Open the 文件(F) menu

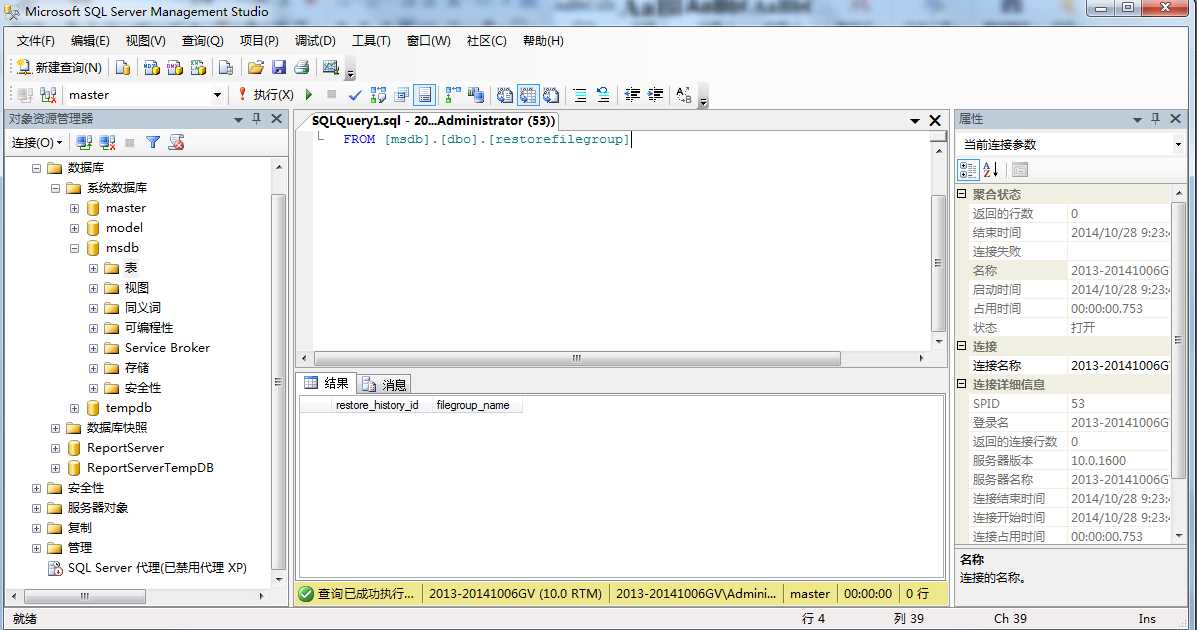pos(36,40)
